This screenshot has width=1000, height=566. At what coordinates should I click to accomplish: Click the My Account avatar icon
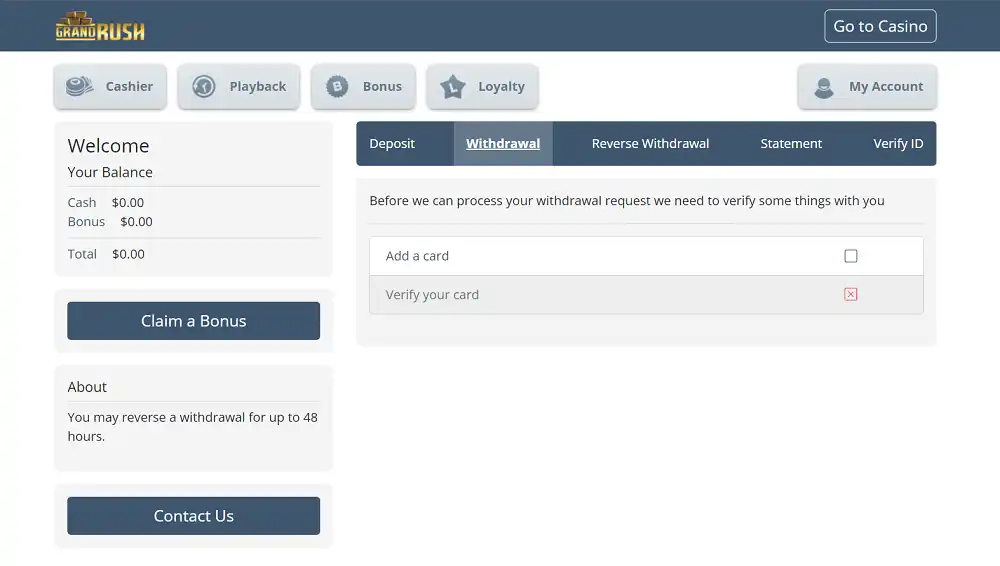824,87
